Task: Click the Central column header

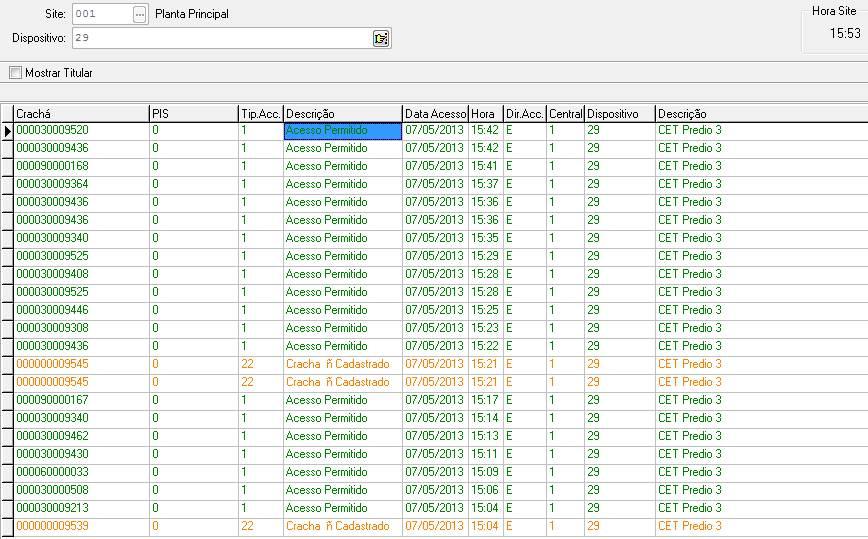Action: click(565, 113)
